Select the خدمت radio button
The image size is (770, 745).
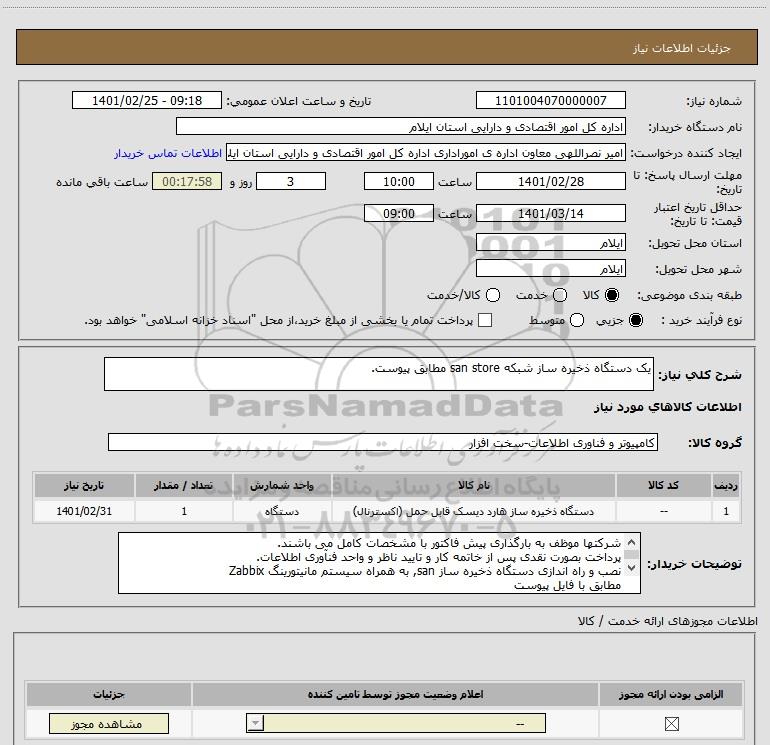coord(560,296)
